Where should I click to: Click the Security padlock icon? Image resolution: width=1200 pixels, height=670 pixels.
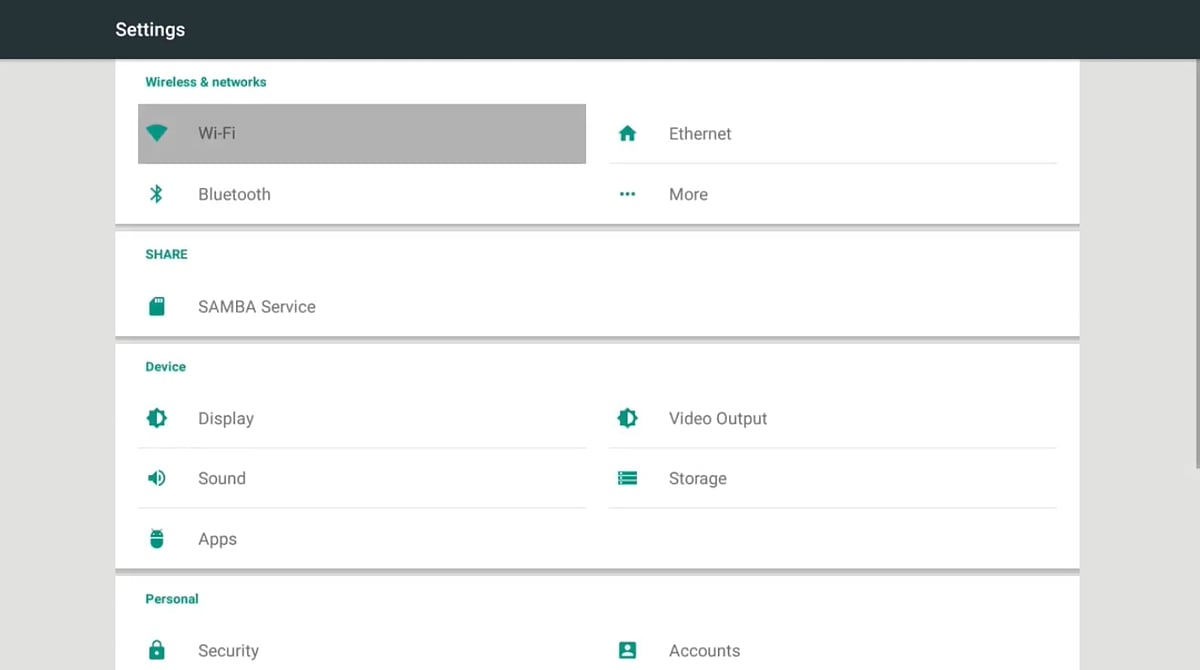point(157,650)
